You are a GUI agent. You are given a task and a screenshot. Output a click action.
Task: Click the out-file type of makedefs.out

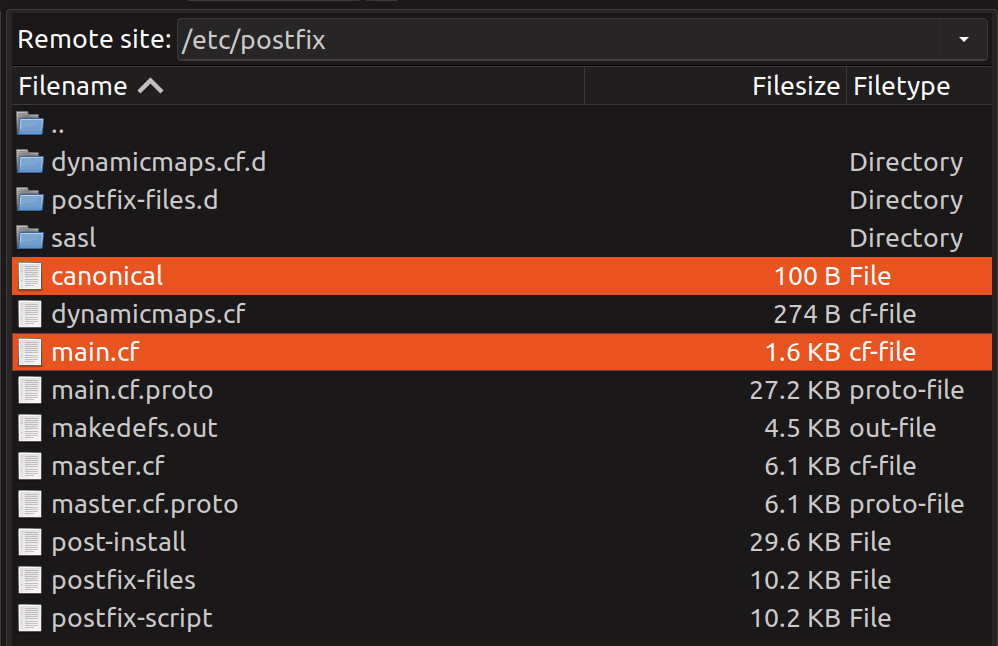click(x=893, y=428)
